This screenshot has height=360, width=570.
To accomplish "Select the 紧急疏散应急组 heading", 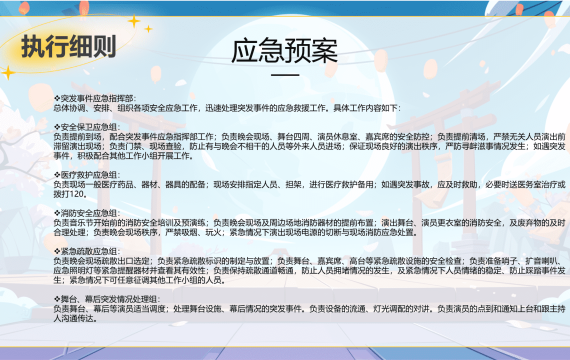I will 87,251.
